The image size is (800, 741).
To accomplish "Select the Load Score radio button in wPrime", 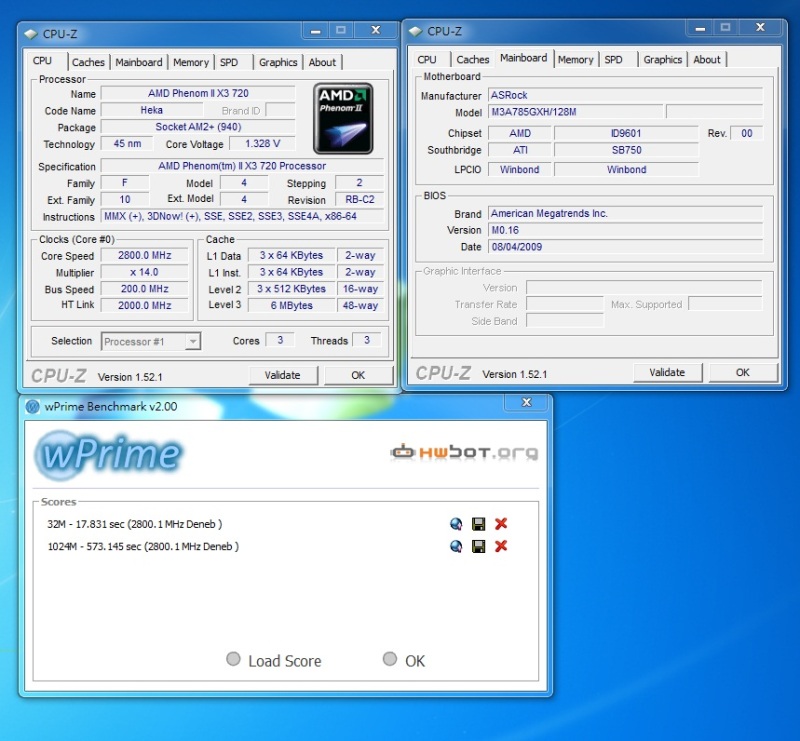I will coord(233,659).
